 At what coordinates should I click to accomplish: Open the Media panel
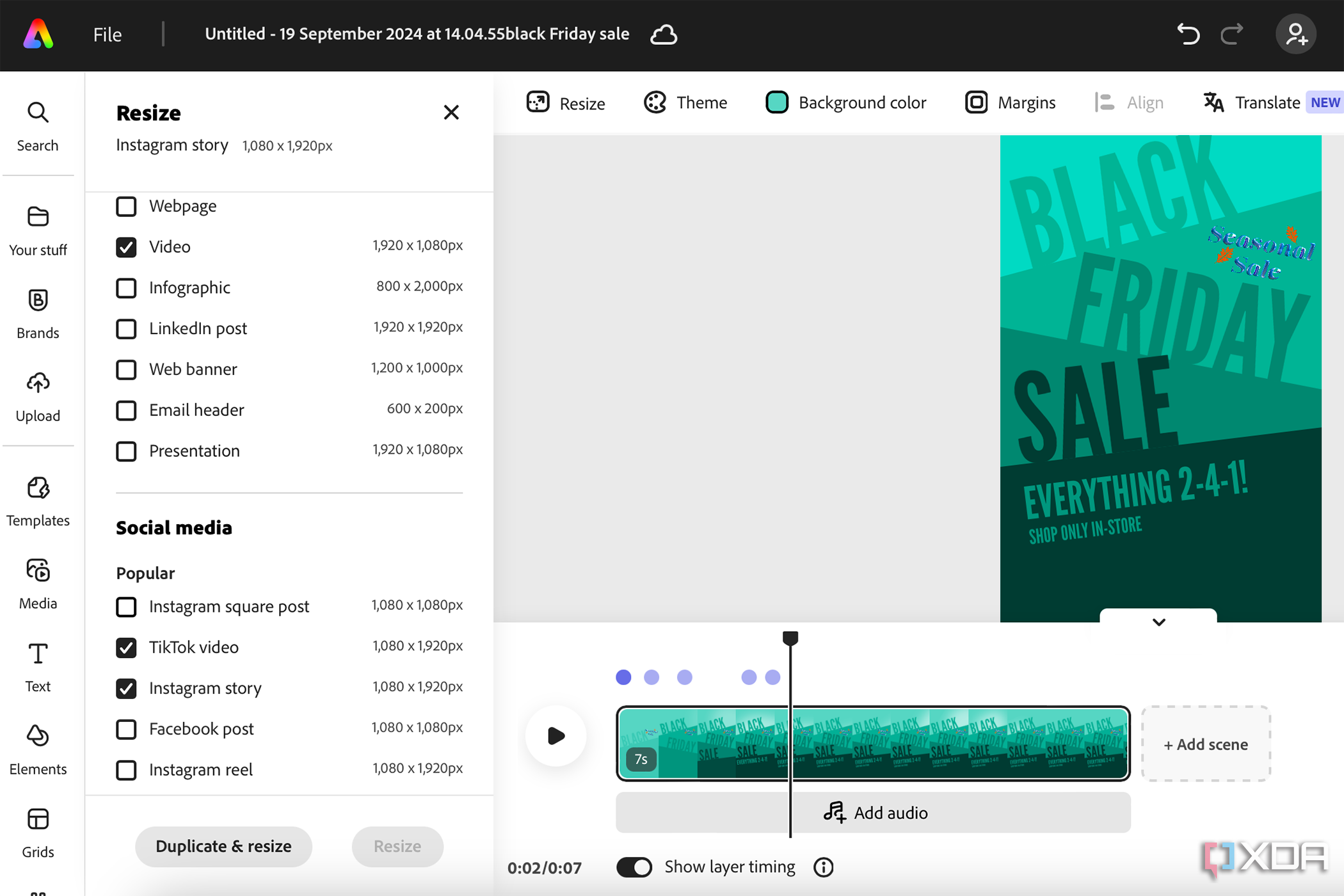click(38, 585)
